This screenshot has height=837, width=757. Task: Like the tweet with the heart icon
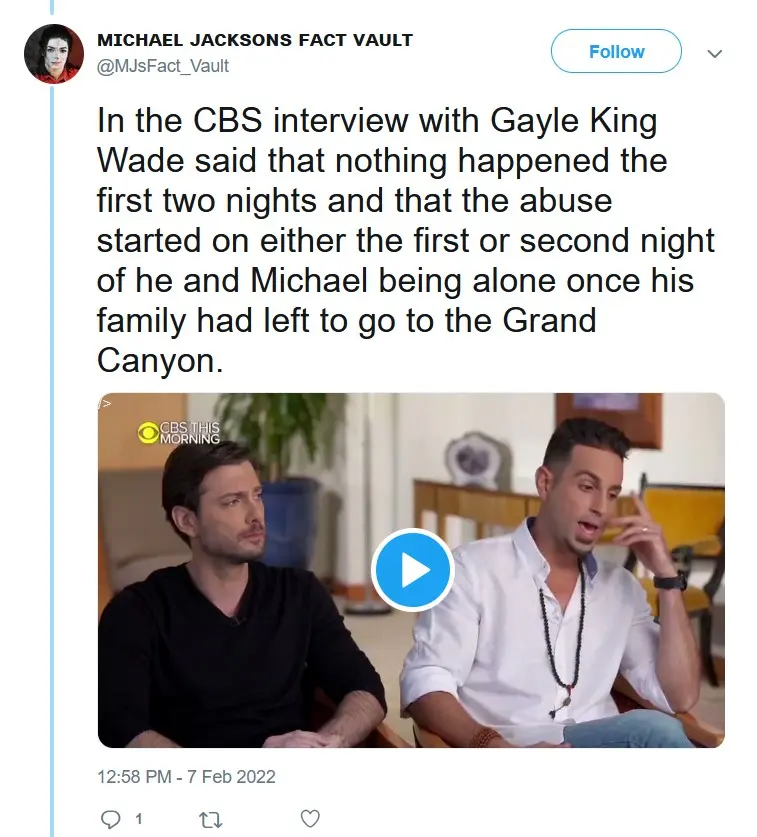(x=310, y=819)
